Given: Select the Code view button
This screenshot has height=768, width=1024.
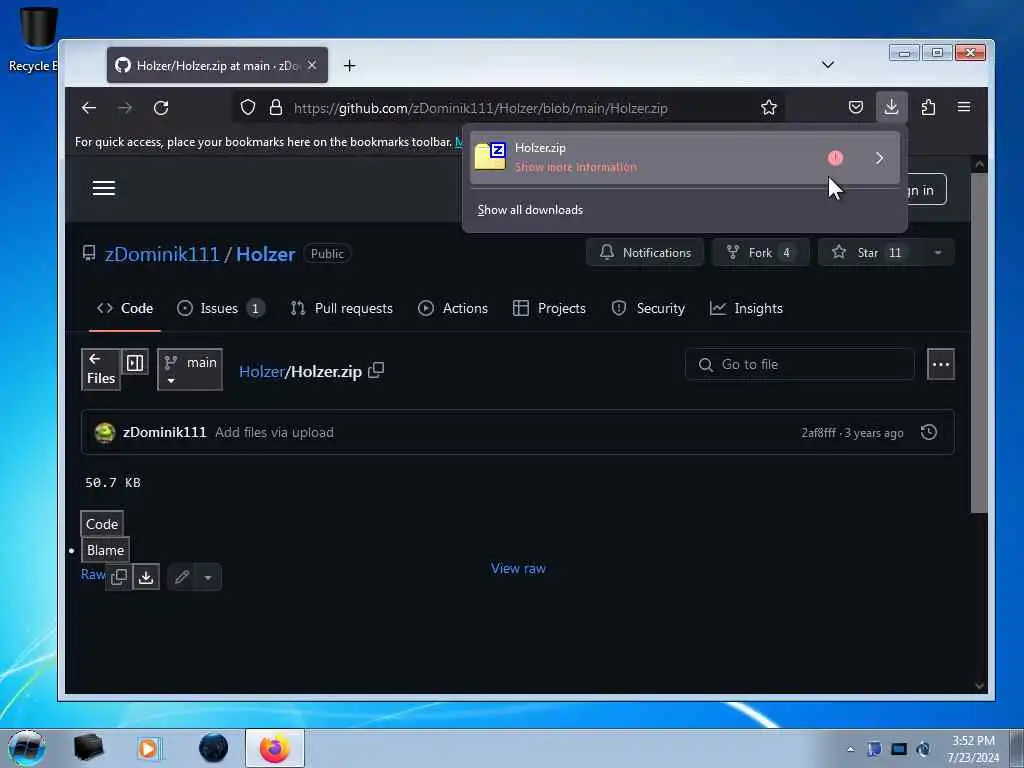Looking at the screenshot, I should [102, 524].
